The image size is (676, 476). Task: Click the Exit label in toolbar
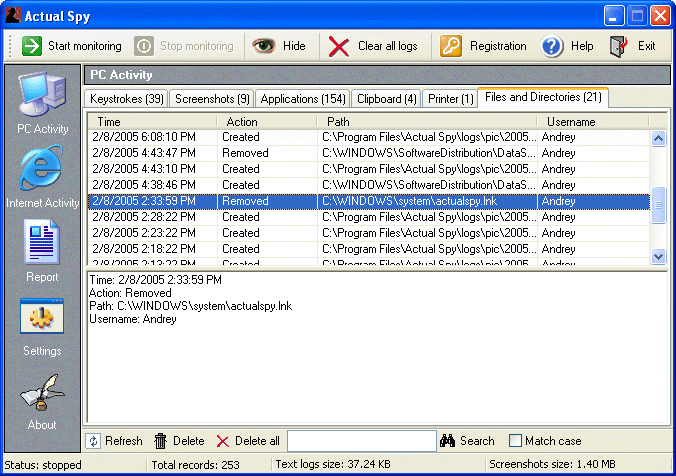647,46
